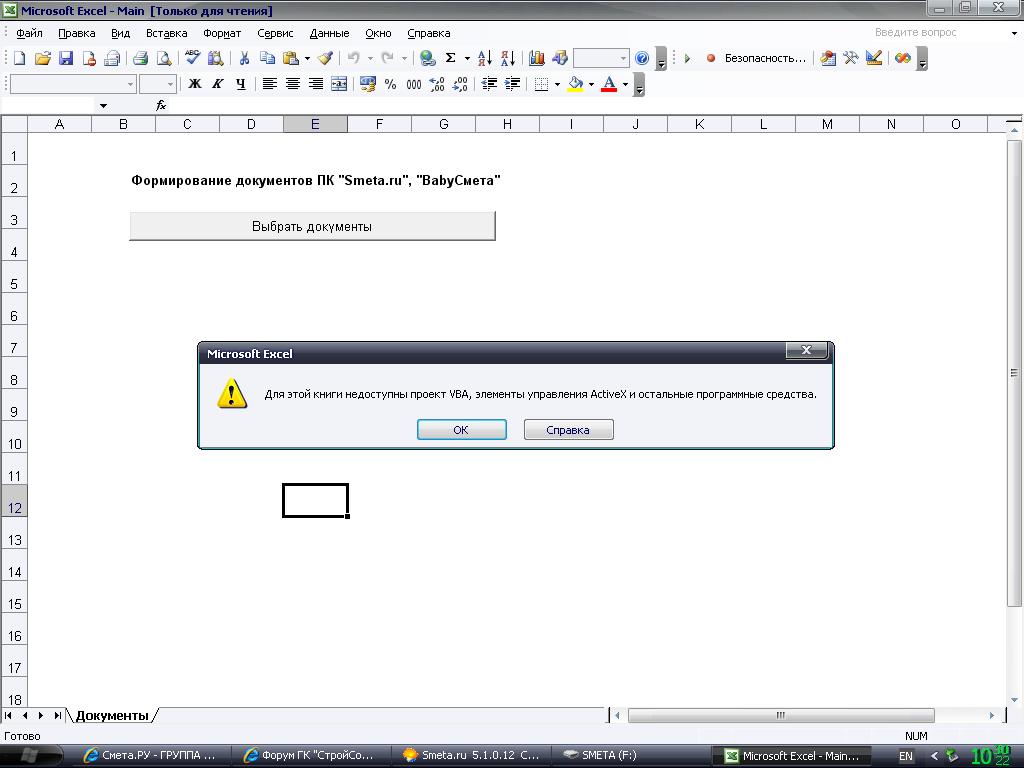Run macro with the green play icon
Image resolution: width=1024 pixels, height=768 pixels.
pyautogui.click(x=687, y=58)
